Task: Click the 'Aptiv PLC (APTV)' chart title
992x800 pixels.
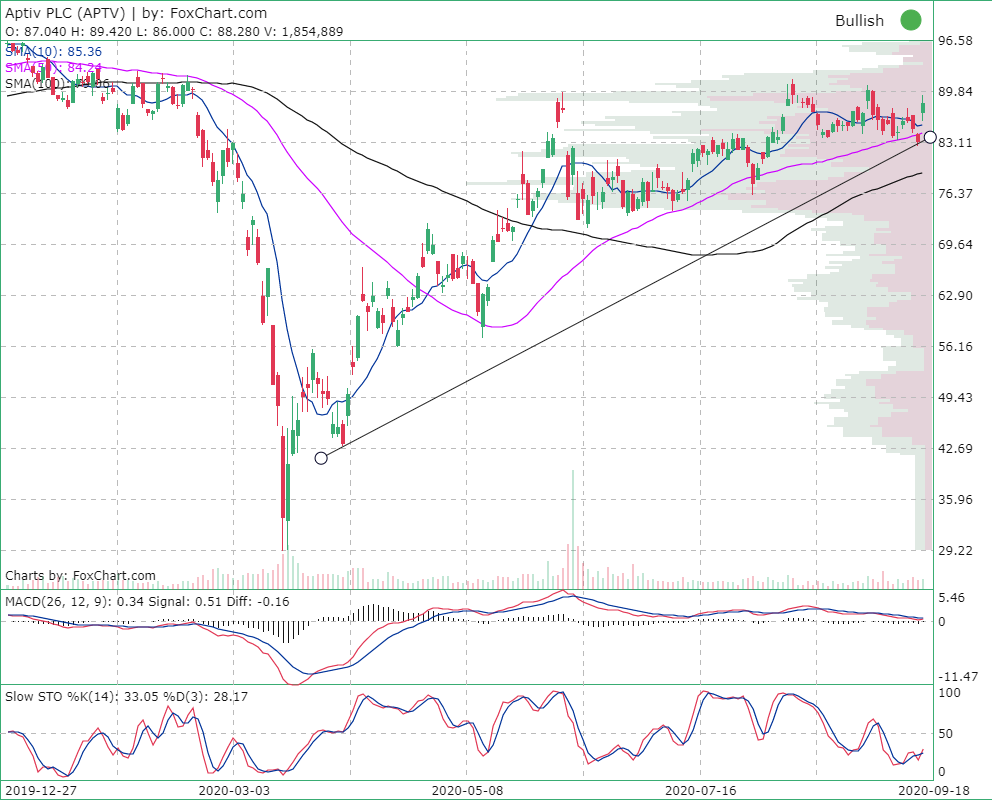Action: click(65, 13)
